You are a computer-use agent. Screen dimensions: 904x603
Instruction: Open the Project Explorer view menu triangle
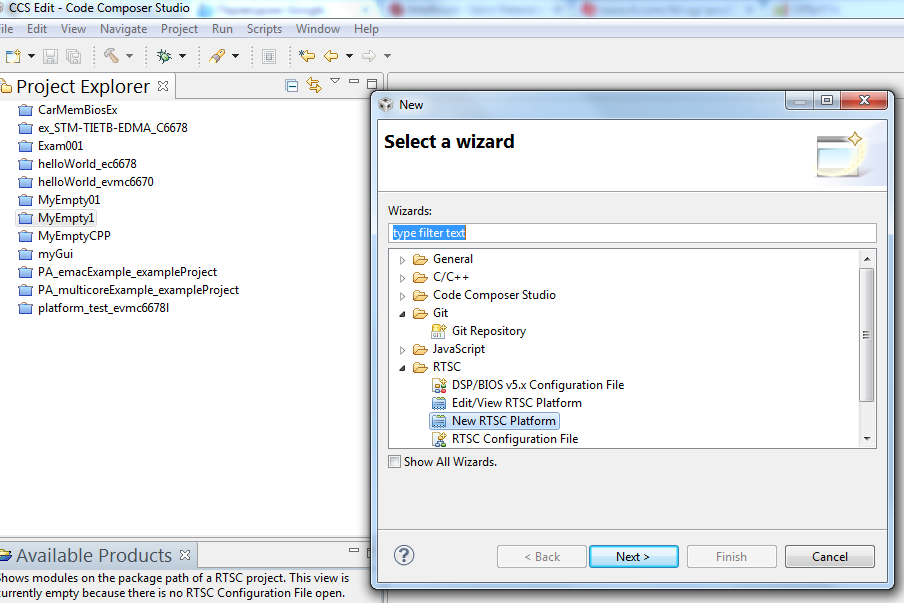click(x=335, y=81)
